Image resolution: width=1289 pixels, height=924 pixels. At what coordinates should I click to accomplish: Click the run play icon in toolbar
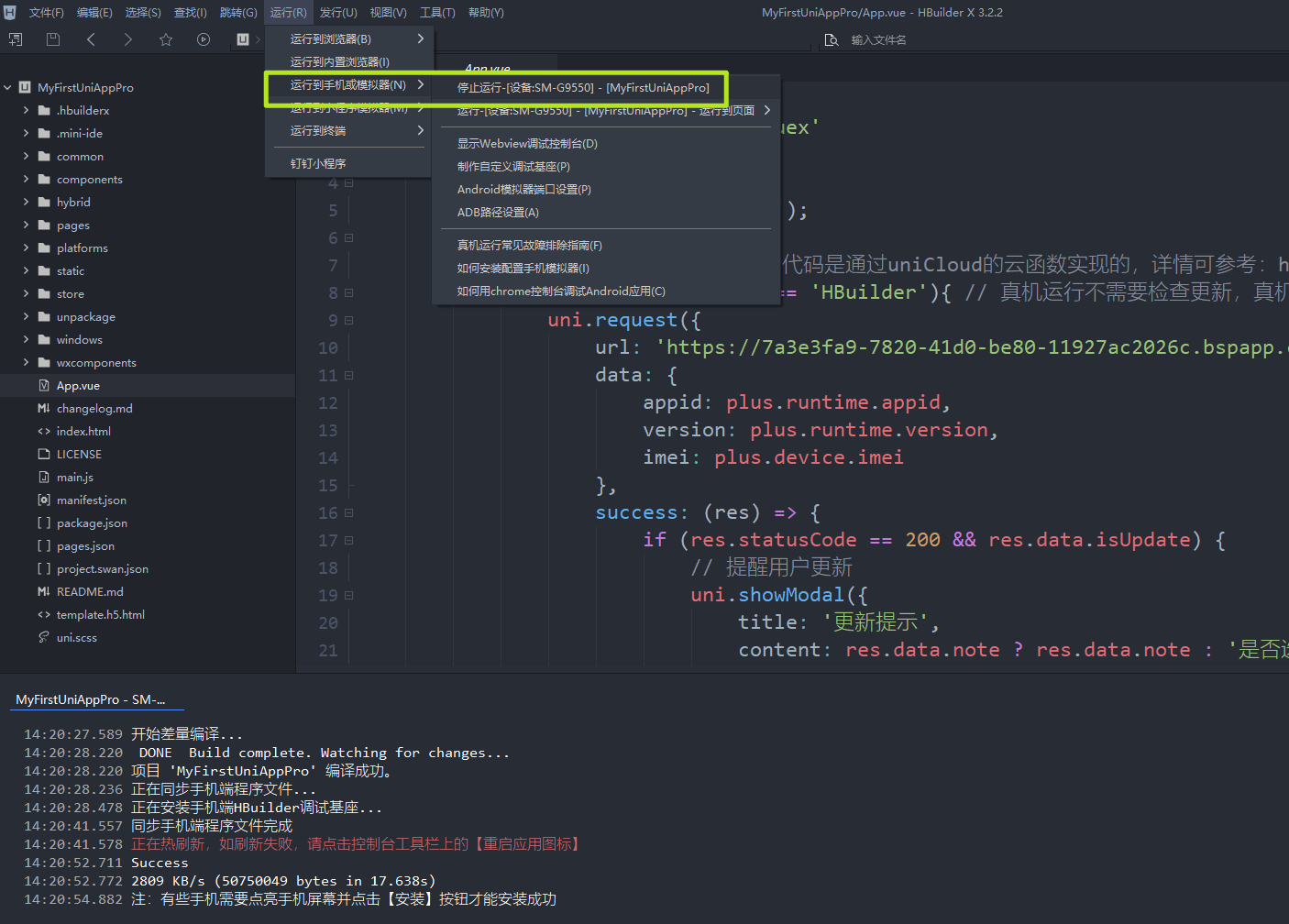tap(204, 39)
